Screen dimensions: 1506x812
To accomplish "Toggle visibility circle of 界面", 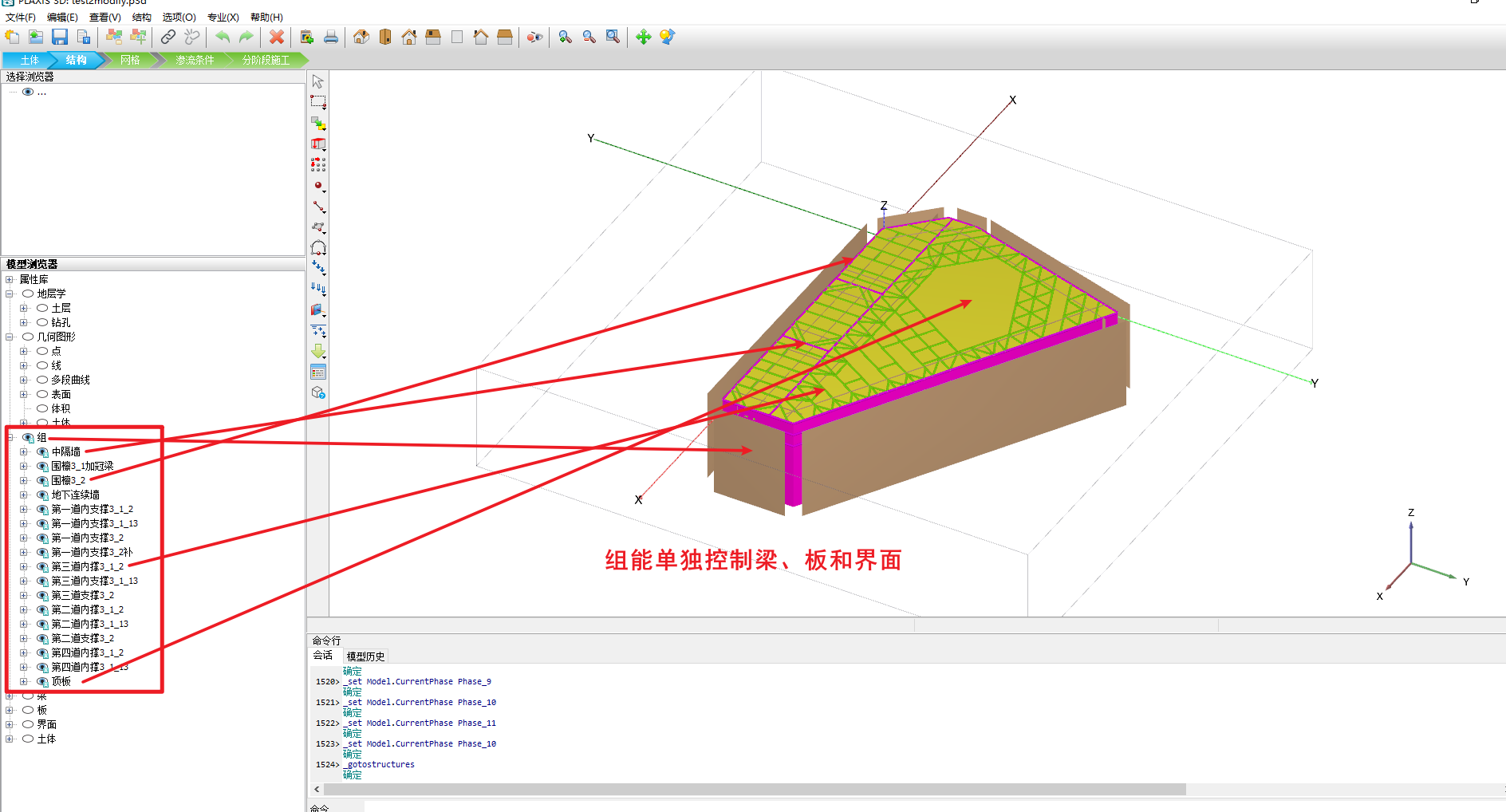I will 28,724.
